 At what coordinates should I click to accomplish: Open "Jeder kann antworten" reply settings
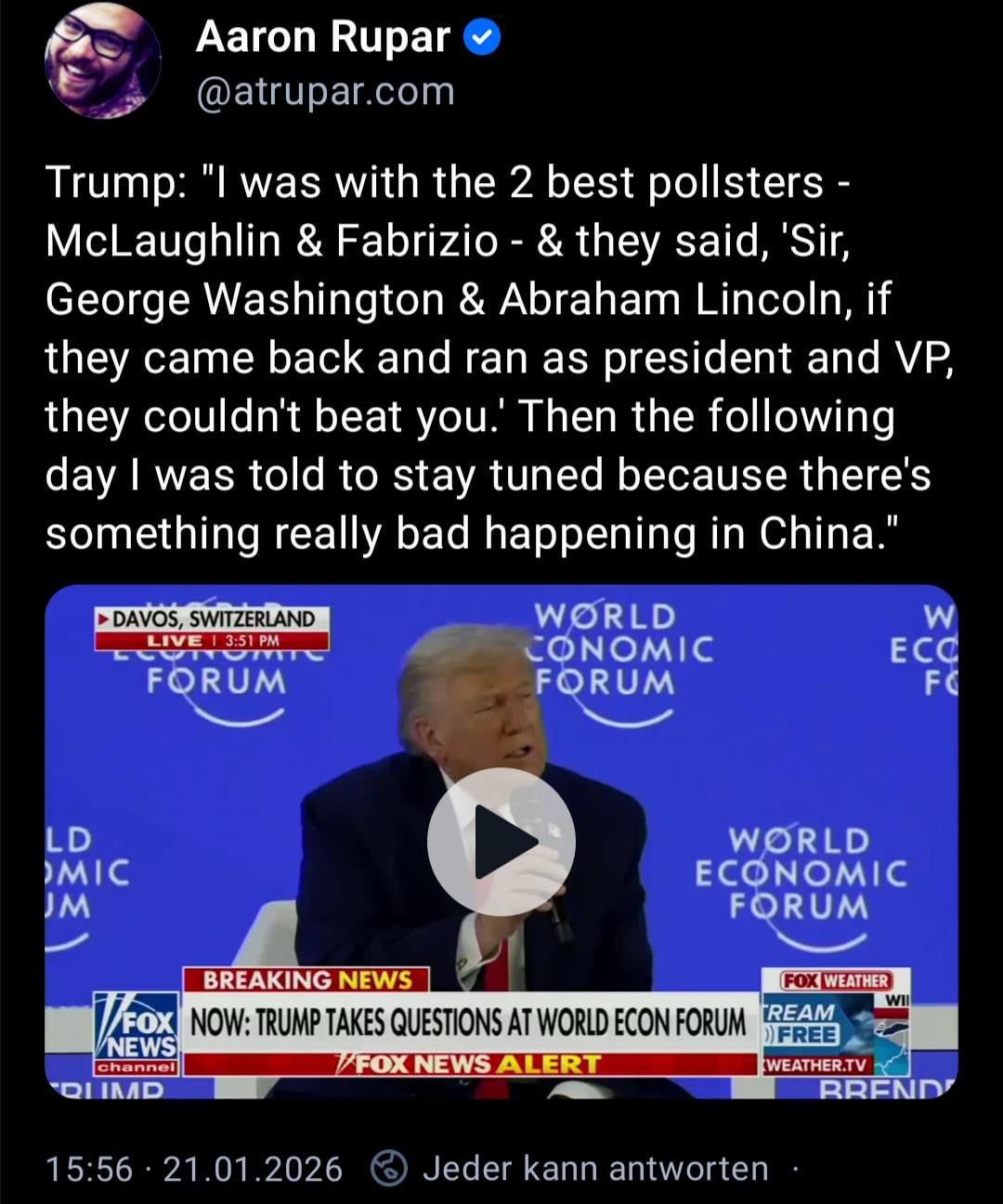pyautogui.click(x=595, y=1169)
